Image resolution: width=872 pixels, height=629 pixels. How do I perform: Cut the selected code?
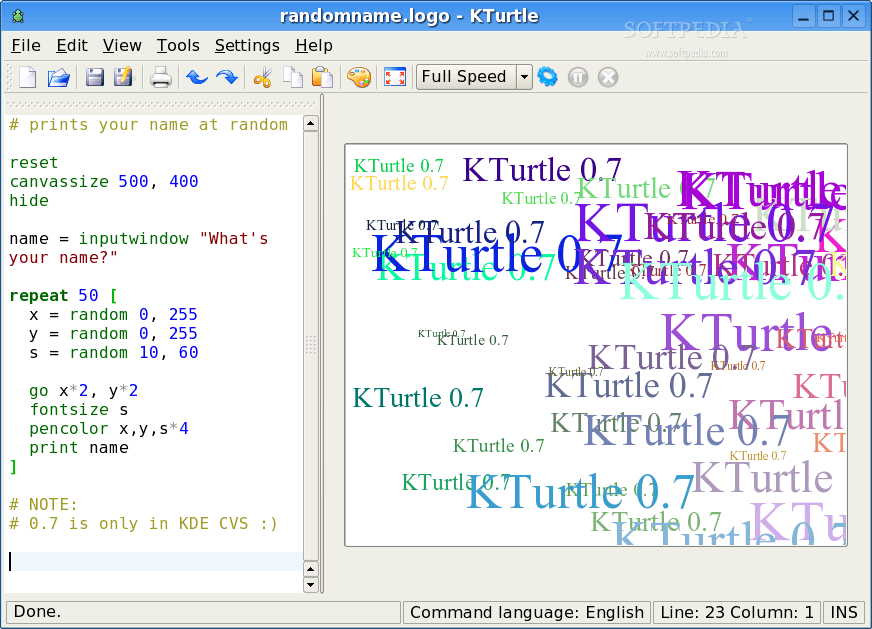(x=263, y=76)
